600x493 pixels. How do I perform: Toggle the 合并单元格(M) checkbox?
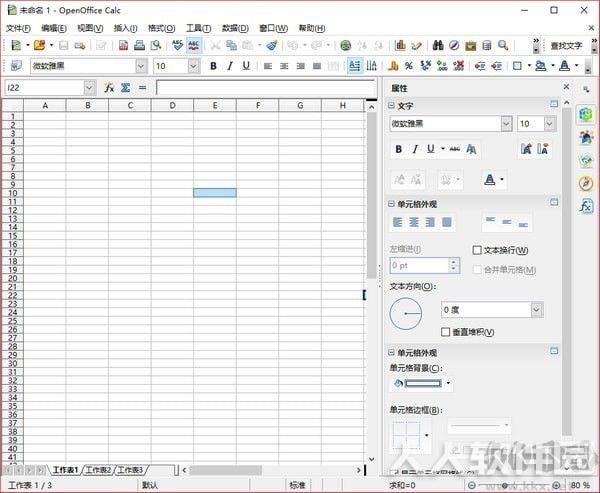(x=477, y=270)
